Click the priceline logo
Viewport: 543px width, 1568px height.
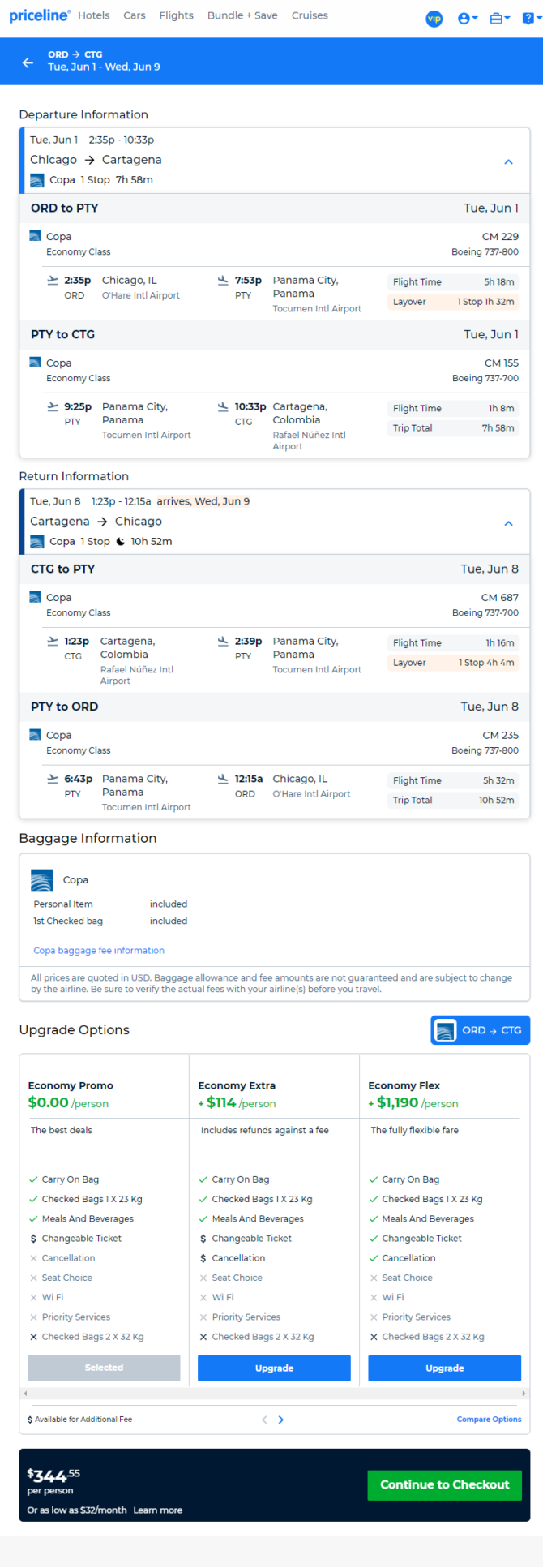tap(40, 15)
